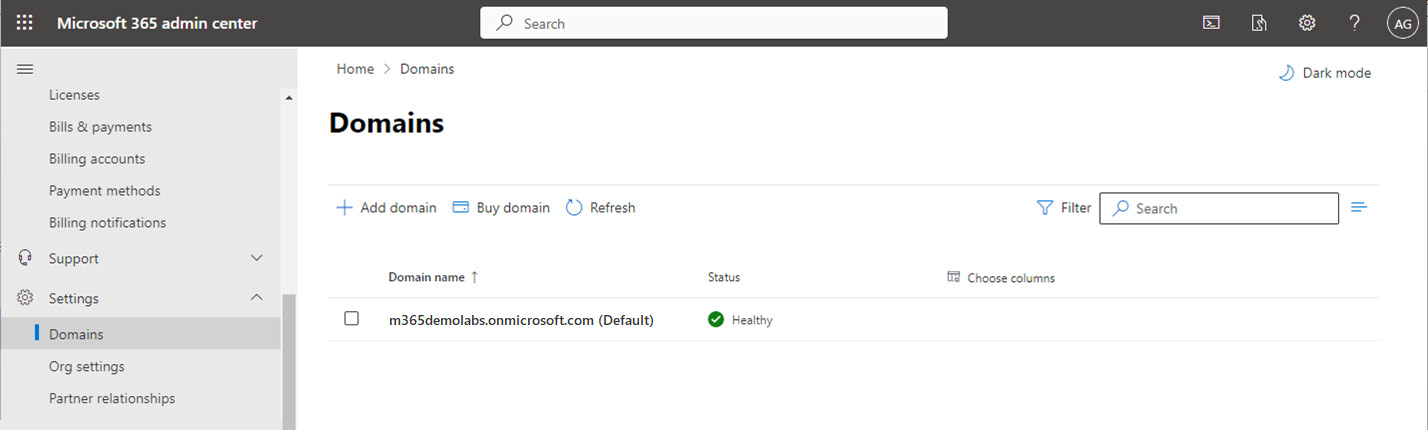The width and height of the screenshot is (1428, 430).
Task: Select the m365demolabs.onmicrosoft.com checkbox
Action: (x=351, y=319)
